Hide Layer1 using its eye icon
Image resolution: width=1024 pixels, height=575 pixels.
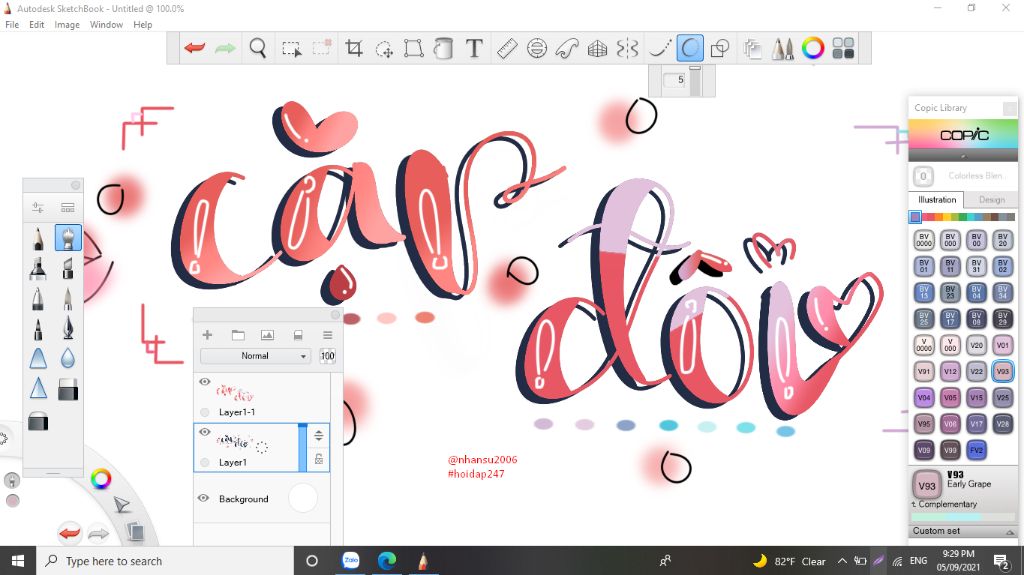(204, 433)
